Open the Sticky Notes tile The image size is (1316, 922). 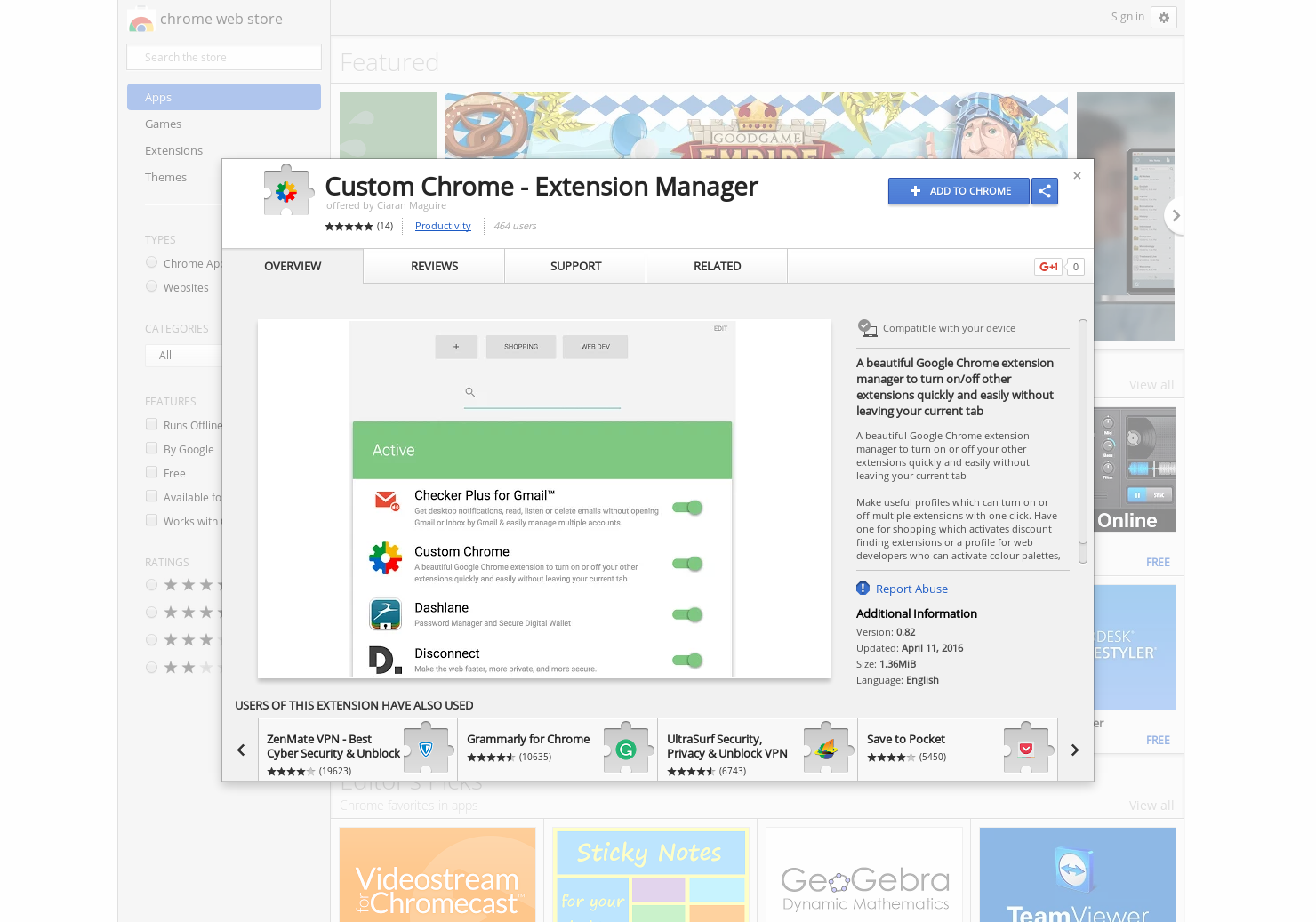click(651, 875)
